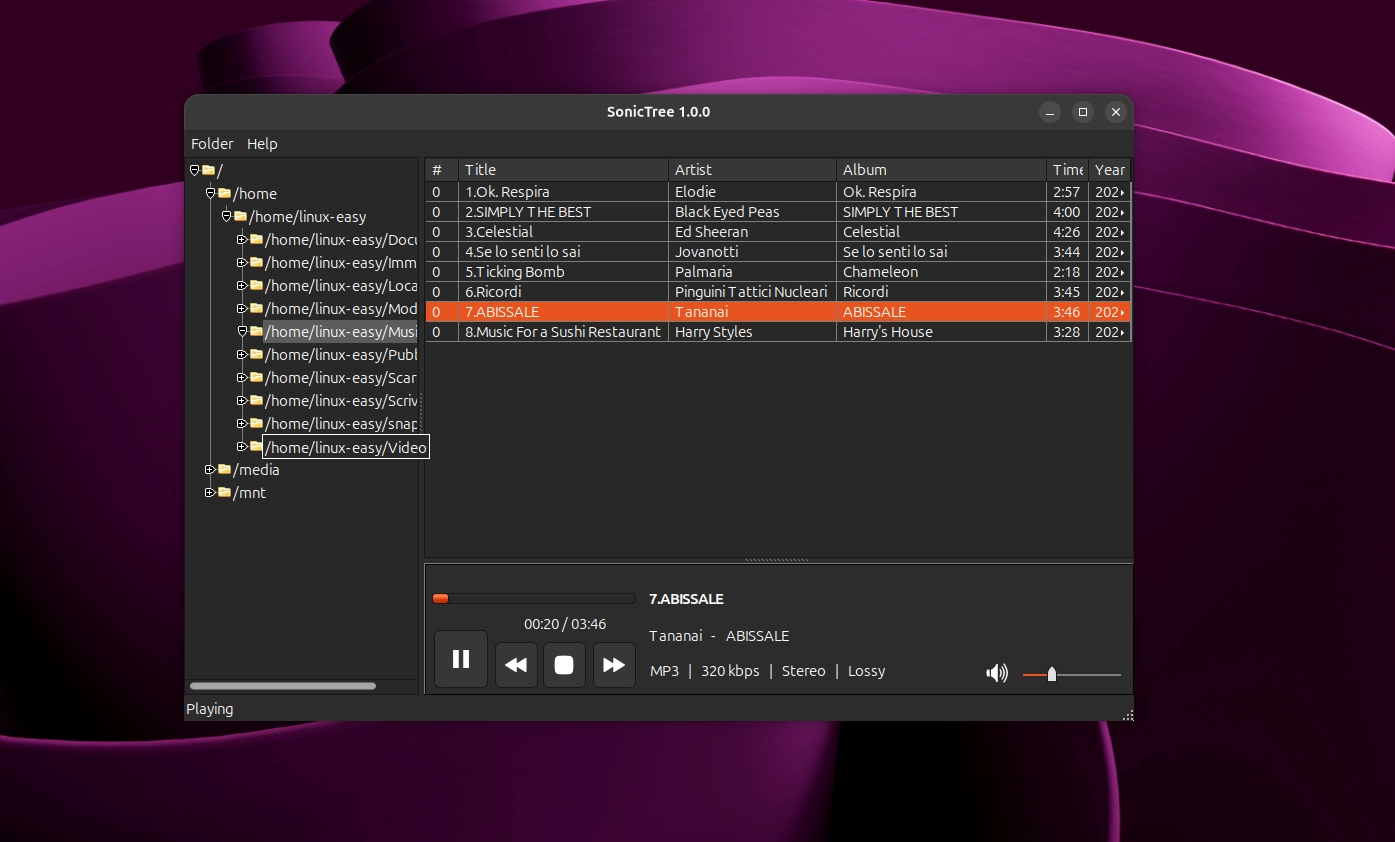
Task: Click the # column header
Action: coord(442,170)
